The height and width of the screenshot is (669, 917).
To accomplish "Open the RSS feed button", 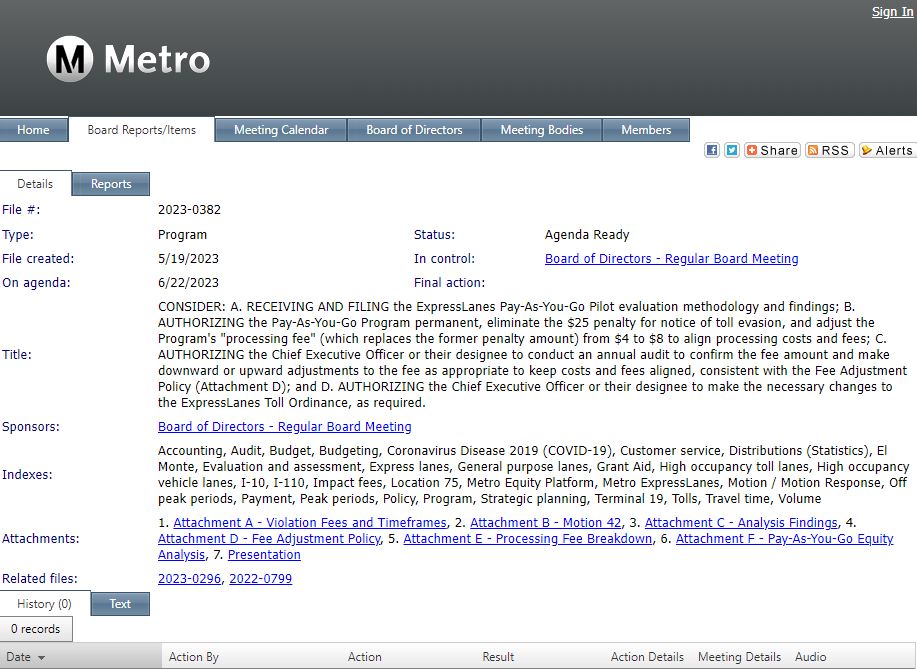I will [829, 150].
